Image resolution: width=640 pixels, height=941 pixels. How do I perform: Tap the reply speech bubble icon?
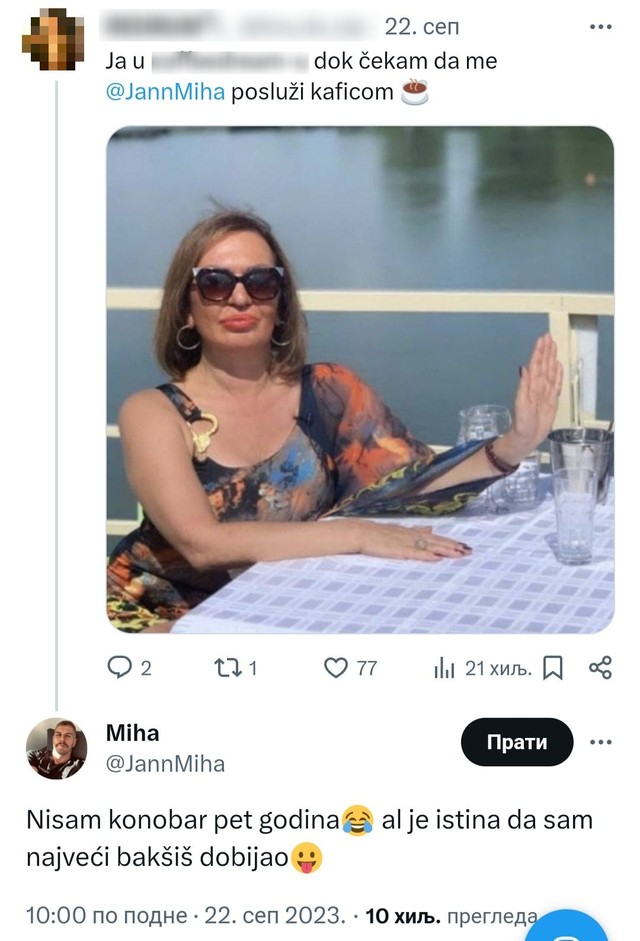pyautogui.click(x=119, y=668)
